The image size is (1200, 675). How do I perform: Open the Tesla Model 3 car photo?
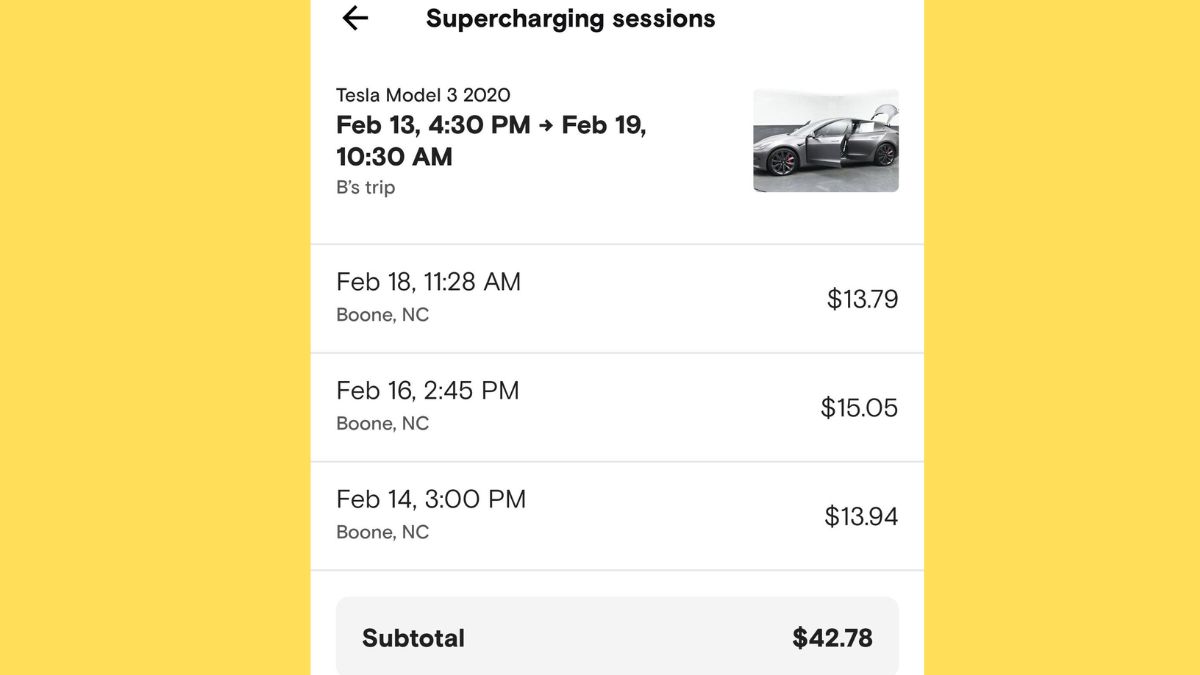[x=825, y=140]
